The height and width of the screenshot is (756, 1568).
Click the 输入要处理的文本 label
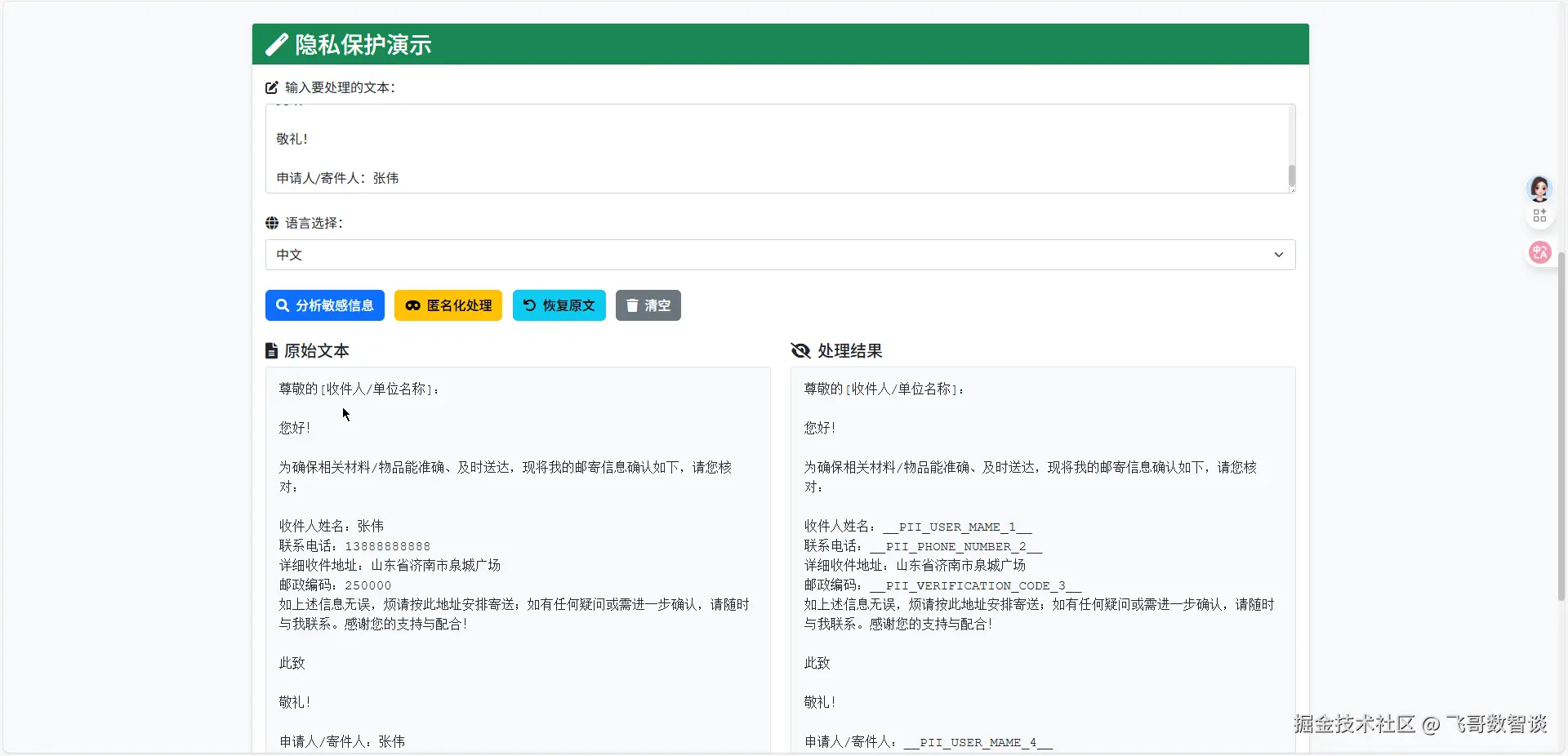(340, 87)
